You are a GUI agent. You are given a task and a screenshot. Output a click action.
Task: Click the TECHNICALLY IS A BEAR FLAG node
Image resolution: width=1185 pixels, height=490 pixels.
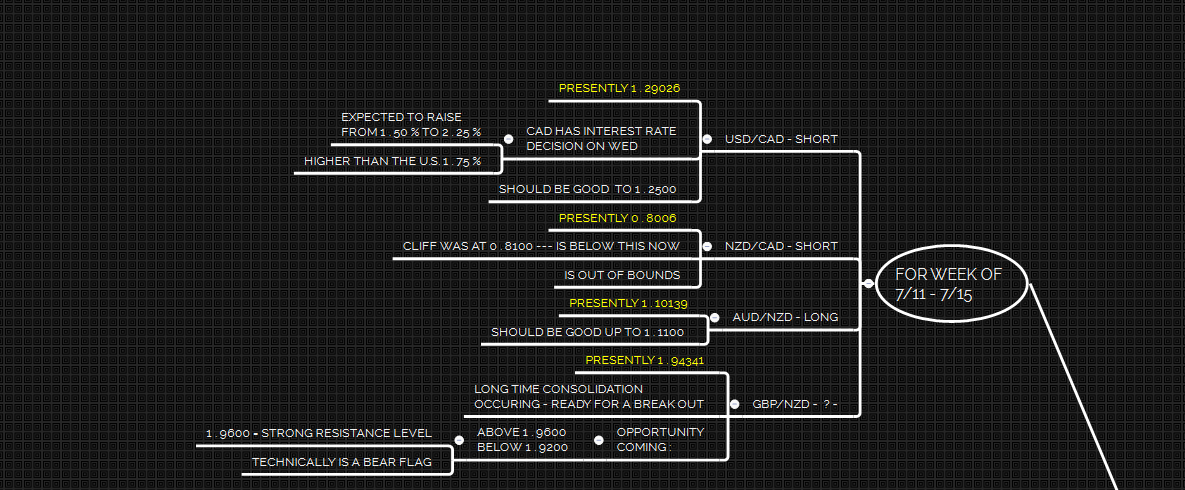click(x=340, y=462)
